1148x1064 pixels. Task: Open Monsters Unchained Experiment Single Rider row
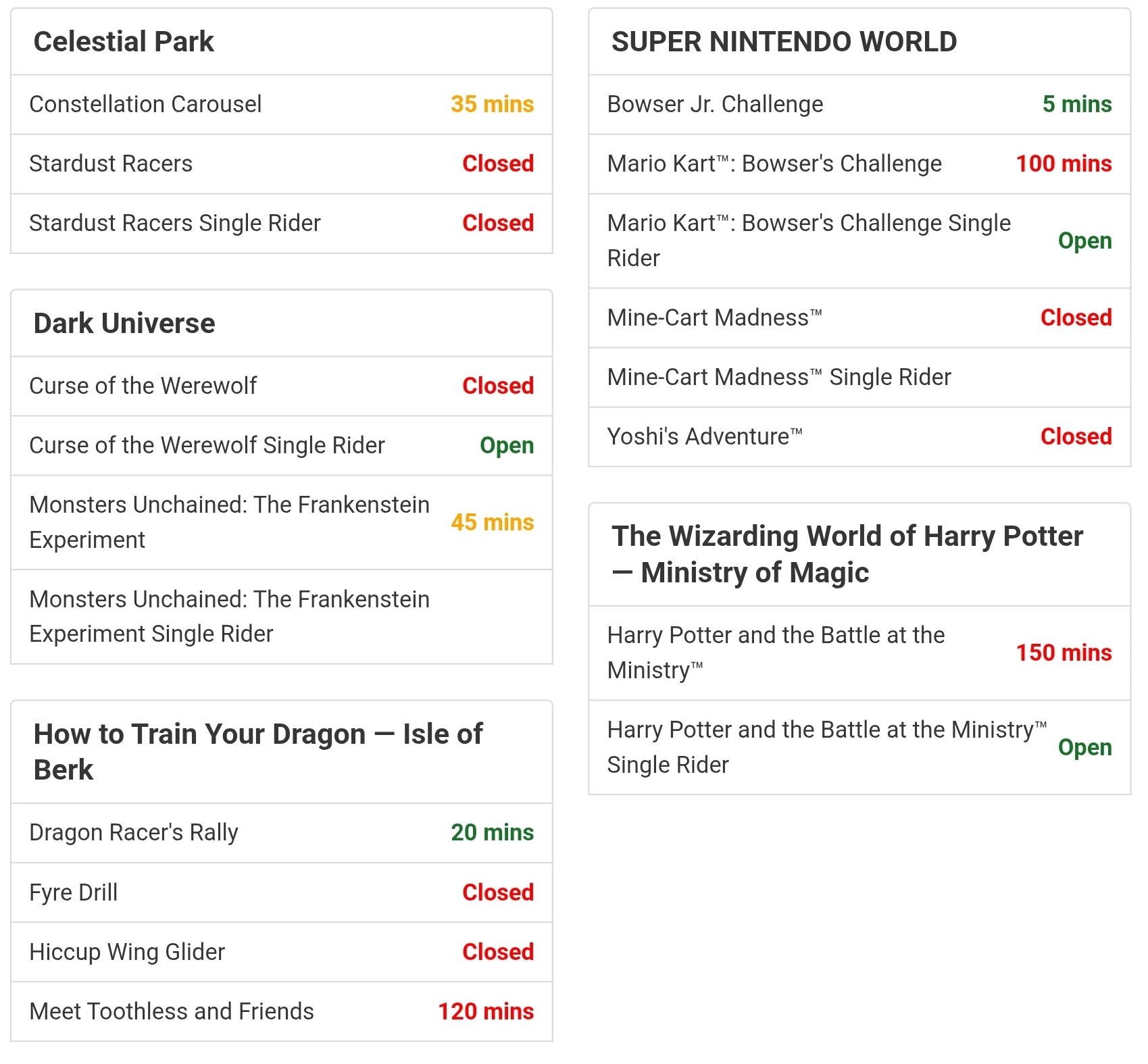[281, 617]
